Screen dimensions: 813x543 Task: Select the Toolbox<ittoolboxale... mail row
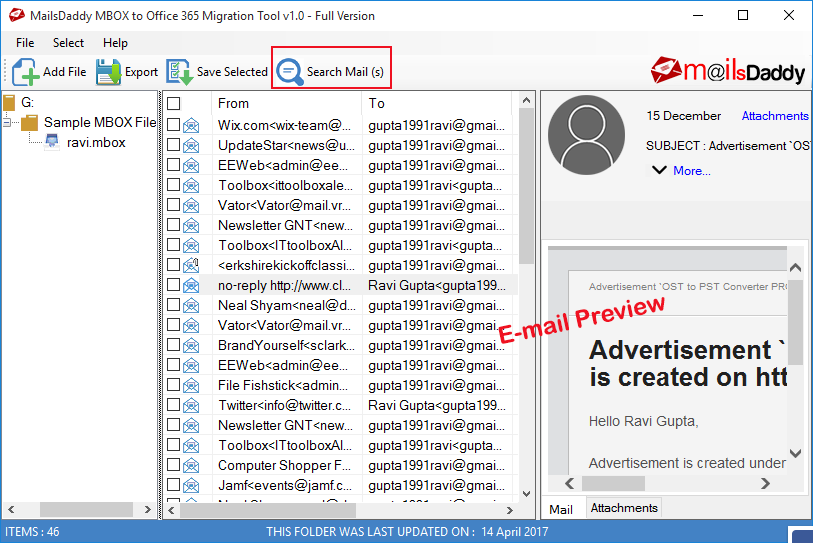click(x=342, y=186)
